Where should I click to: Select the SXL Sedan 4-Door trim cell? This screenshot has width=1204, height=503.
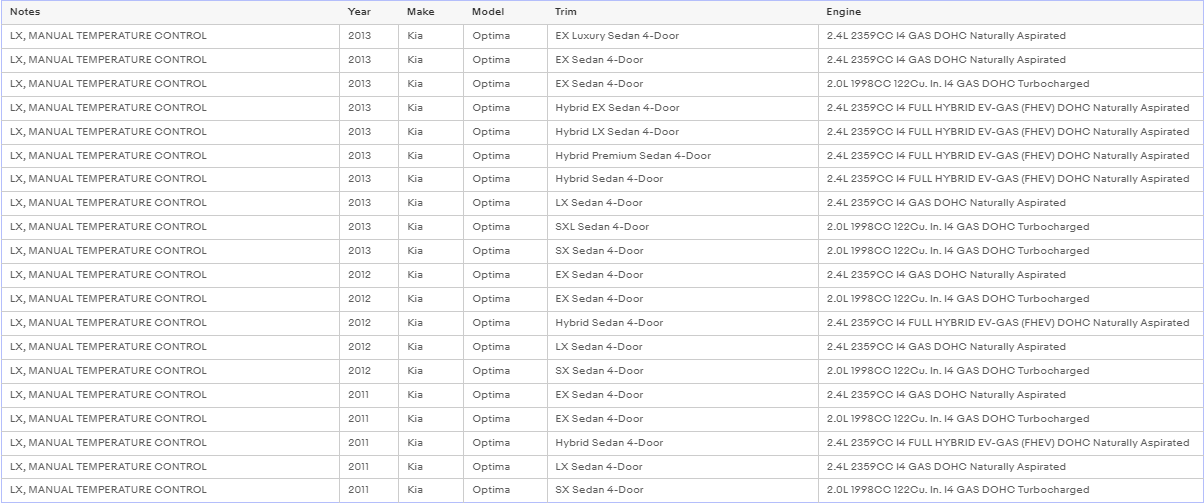click(682, 227)
